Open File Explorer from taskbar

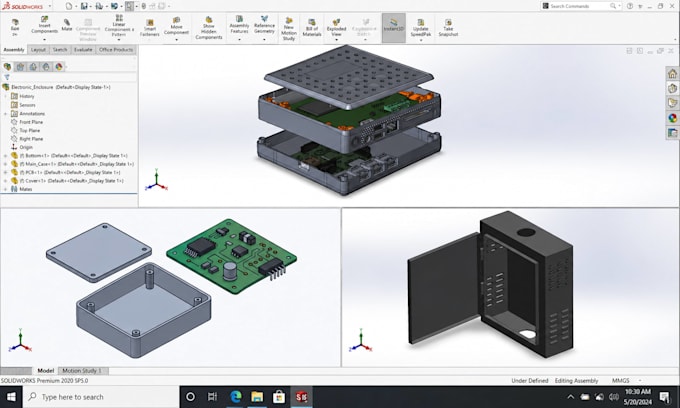(257, 397)
